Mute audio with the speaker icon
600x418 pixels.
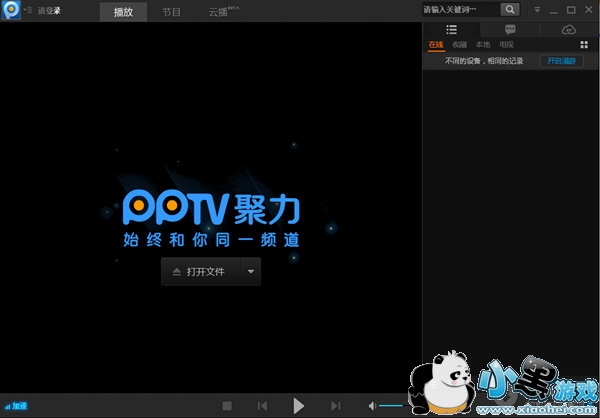[372, 406]
